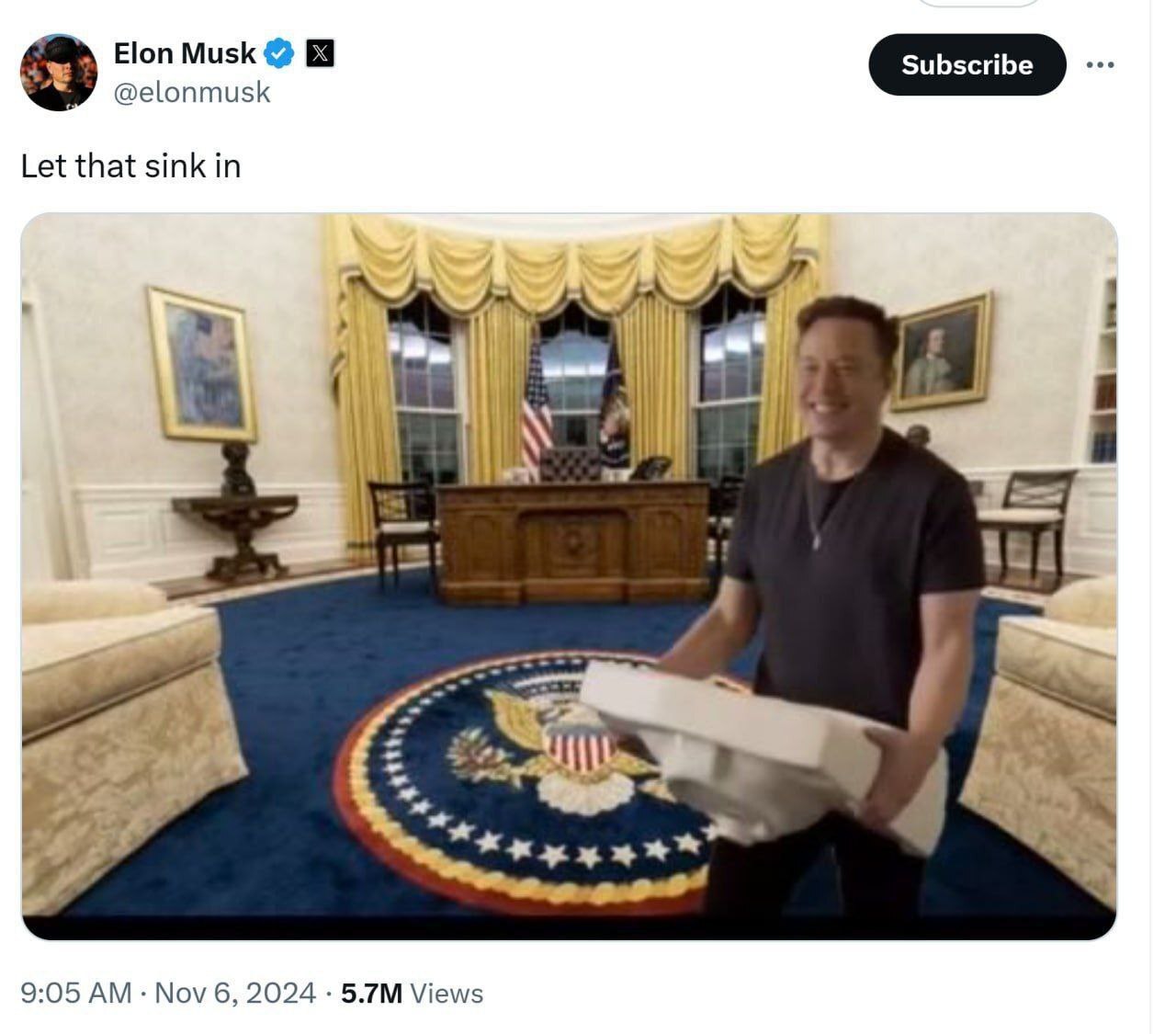Click the tweet text Let that sink in
This screenshot has width=1176, height=1034.
point(130,166)
